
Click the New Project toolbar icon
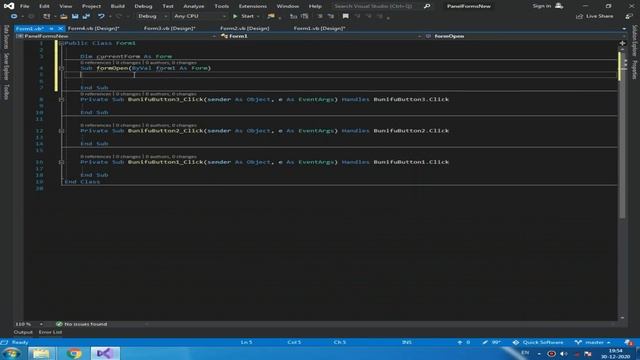pos(47,16)
